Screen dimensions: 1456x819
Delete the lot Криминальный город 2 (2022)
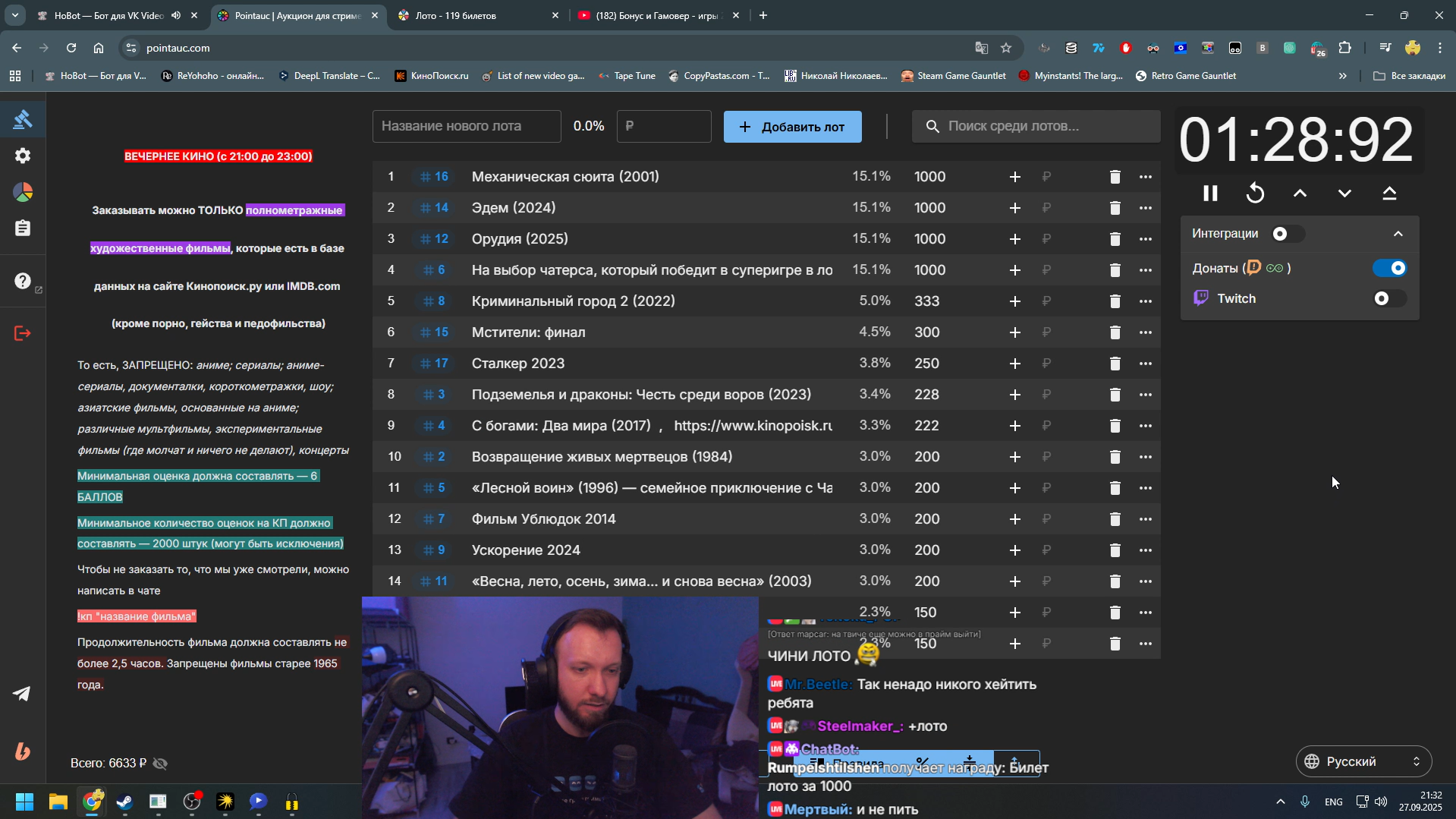pyautogui.click(x=1115, y=301)
